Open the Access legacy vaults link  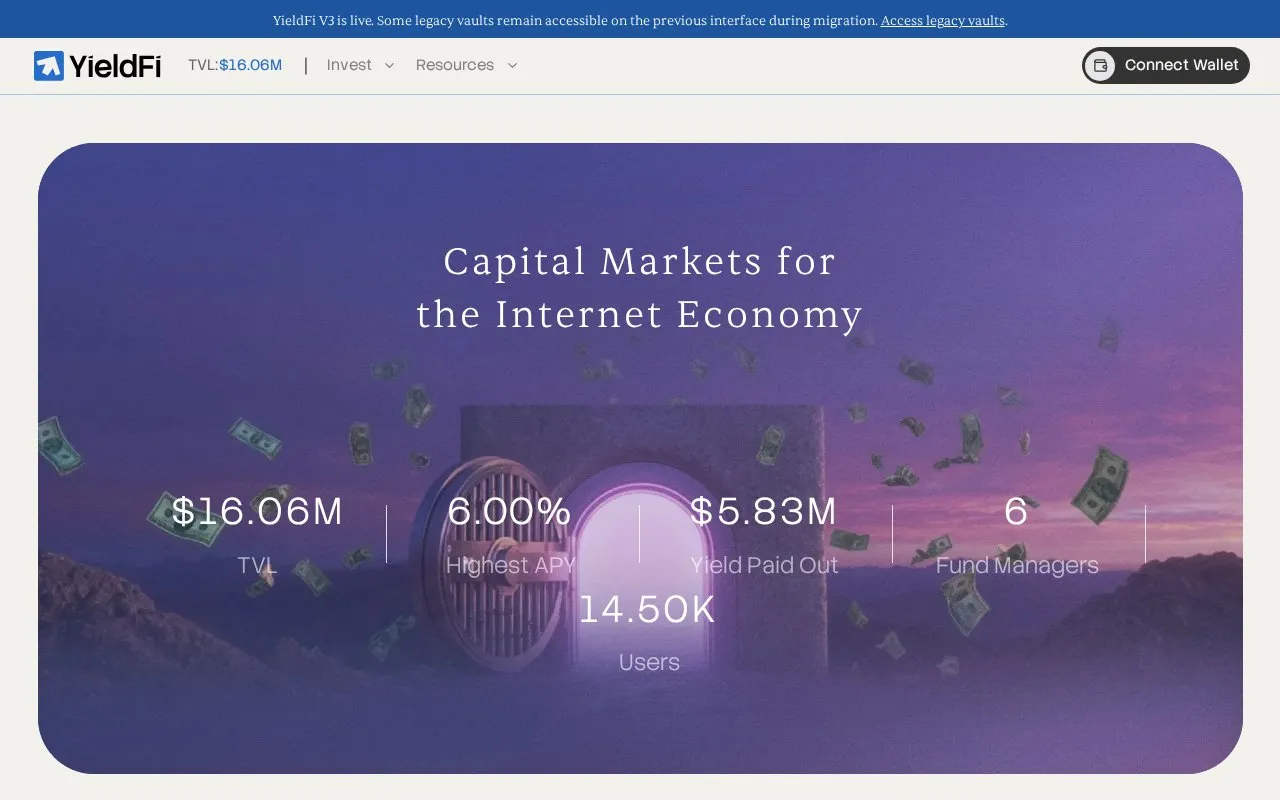[942, 20]
